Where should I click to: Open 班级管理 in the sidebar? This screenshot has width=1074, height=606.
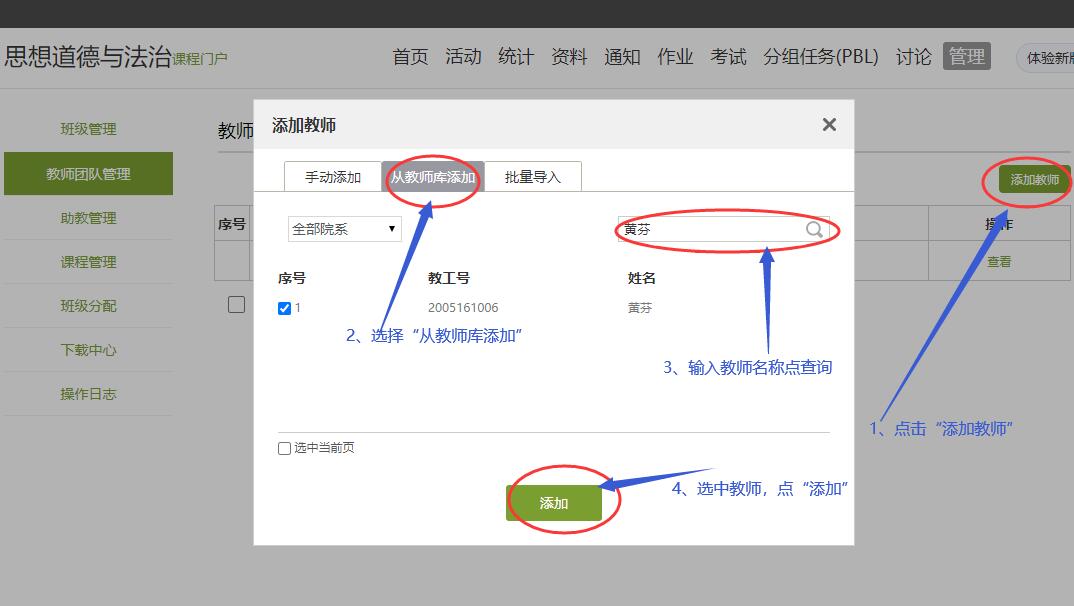pos(88,129)
